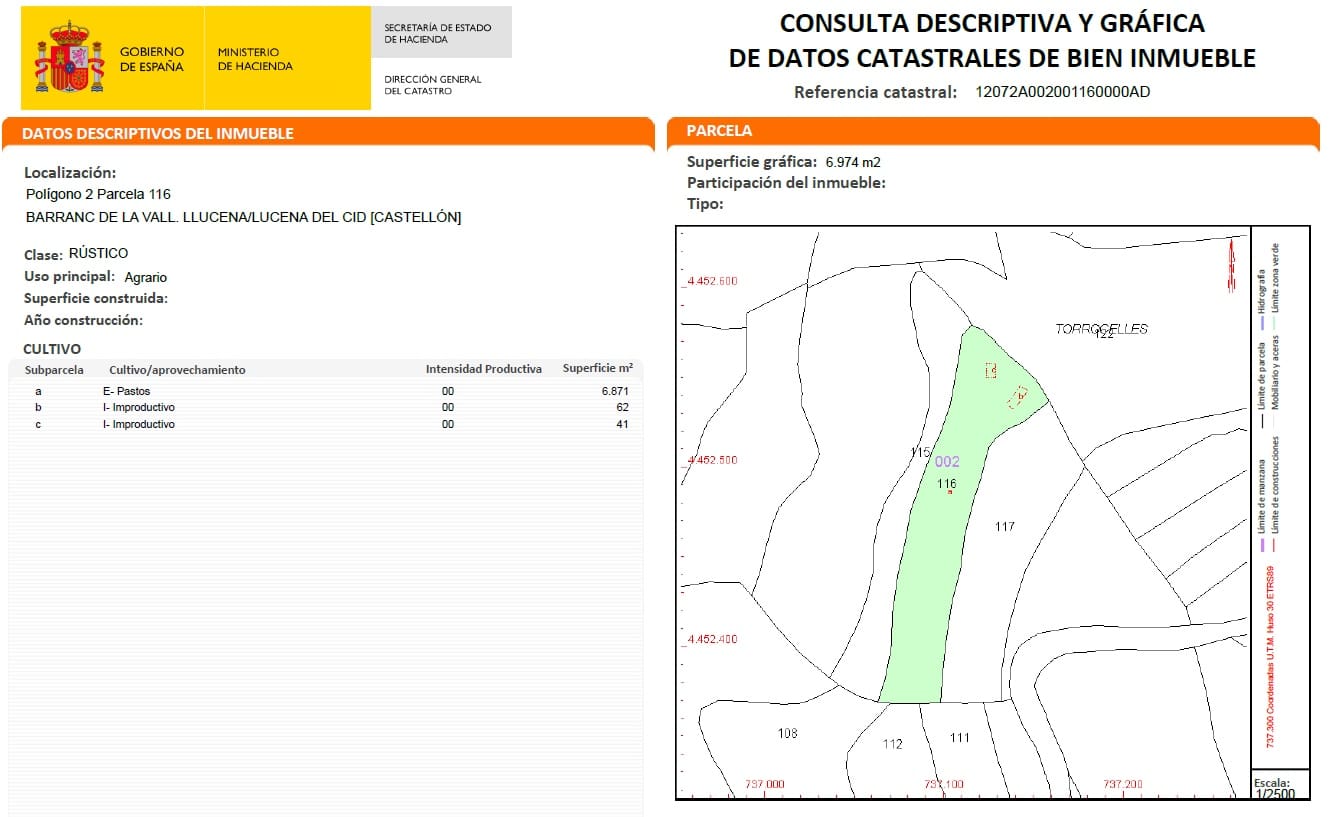Click I- Improductivo in subparcela c row

click(x=139, y=424)
